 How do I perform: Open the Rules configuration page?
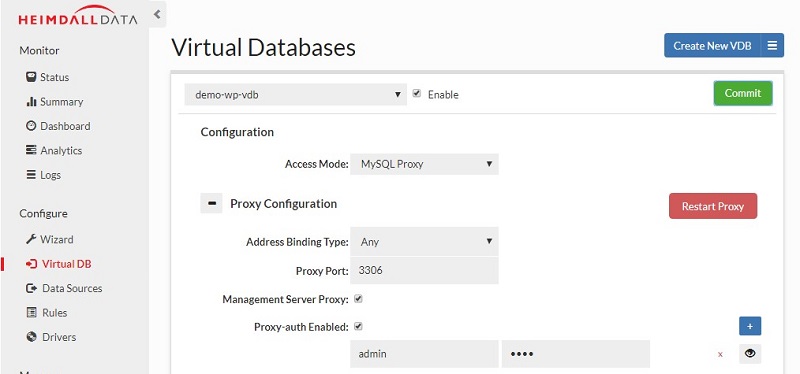click(x=46, y=313)
